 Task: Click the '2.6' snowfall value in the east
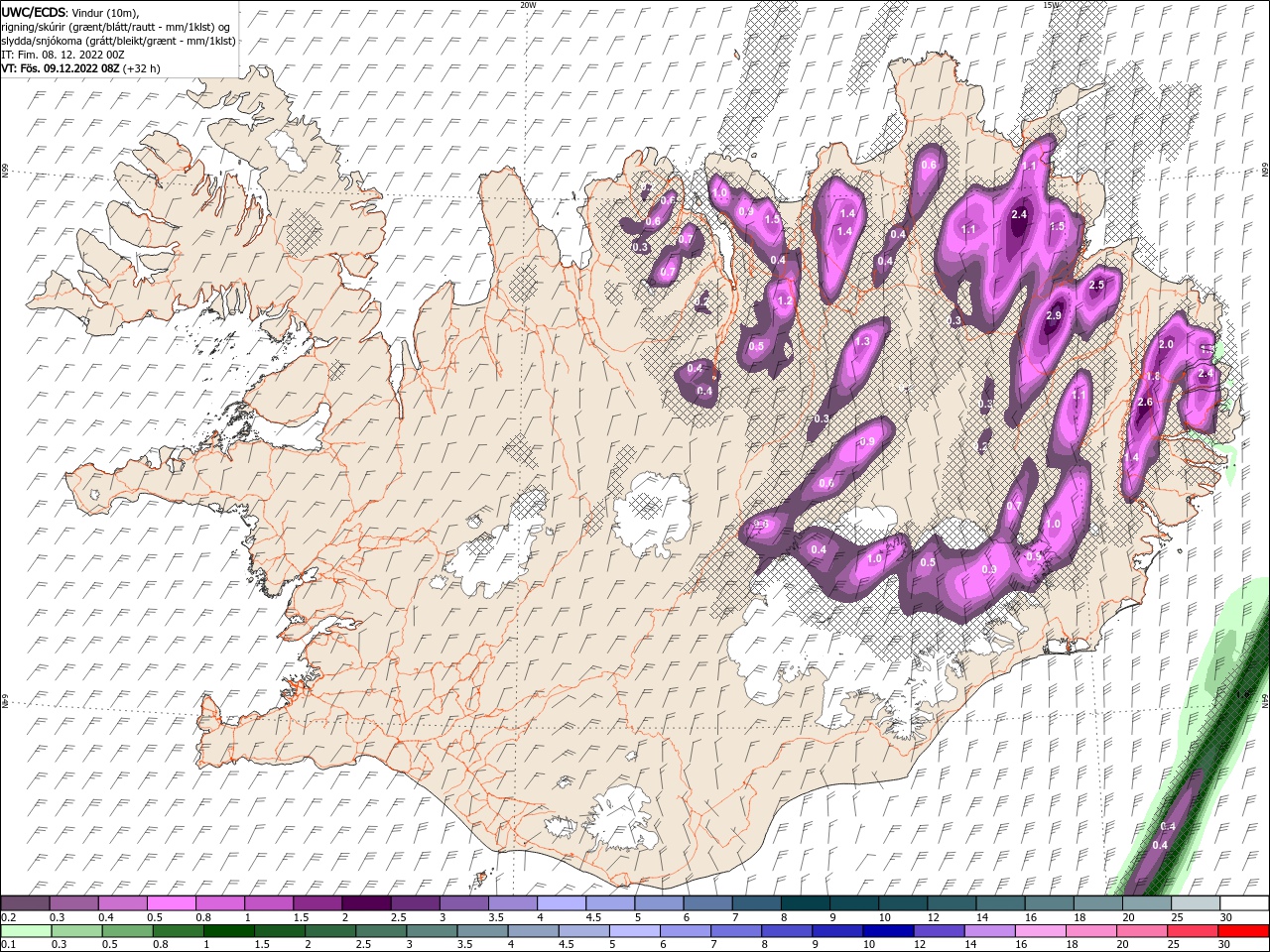1145,402
